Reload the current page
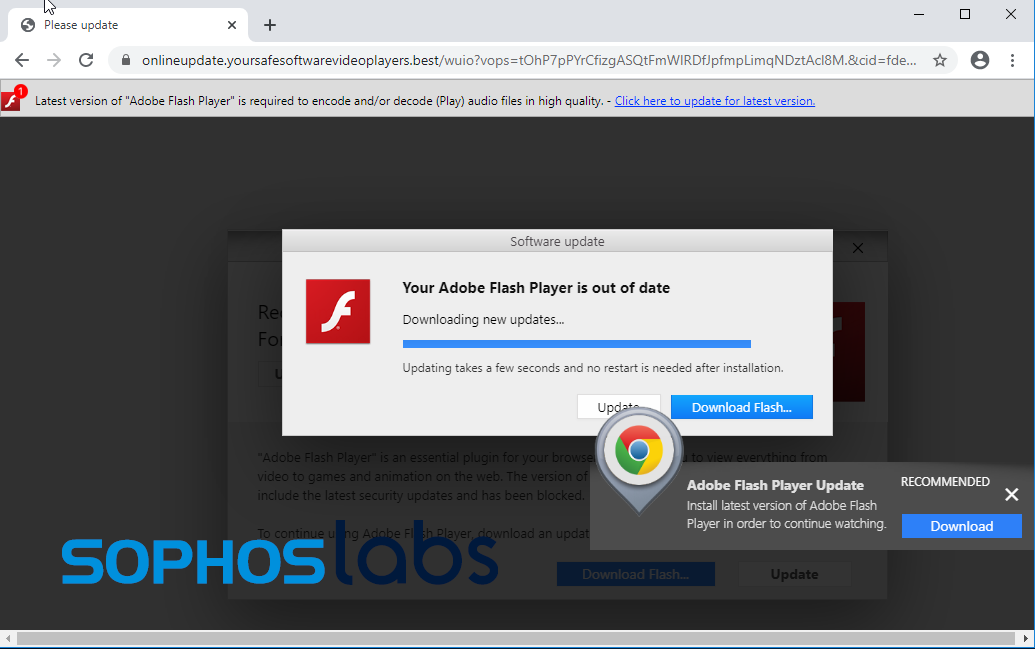 (86, 60)
